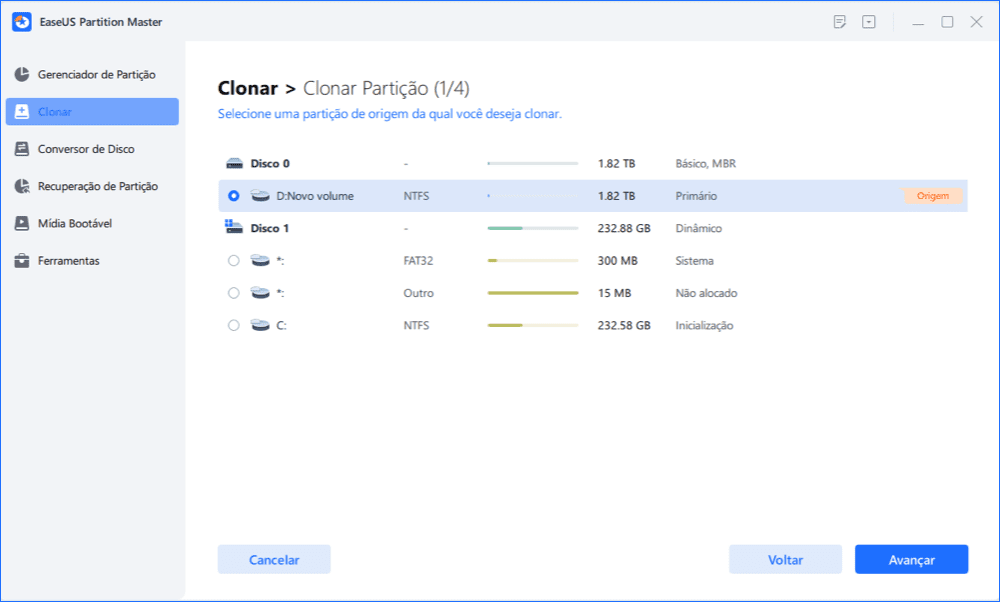Open the title bar dropdown menu icon
Viewport: 1000px width, 602px height.
pos(869,22)
